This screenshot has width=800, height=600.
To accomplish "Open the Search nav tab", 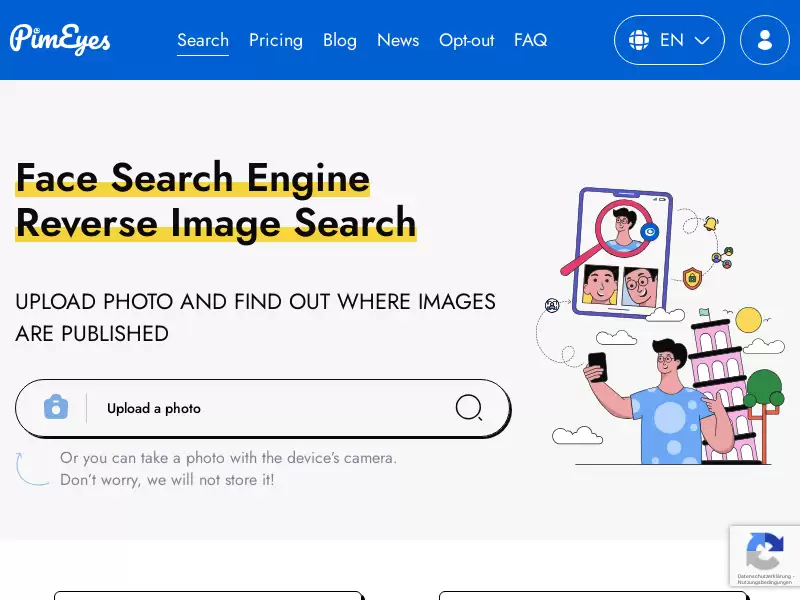I will point(203,40).
